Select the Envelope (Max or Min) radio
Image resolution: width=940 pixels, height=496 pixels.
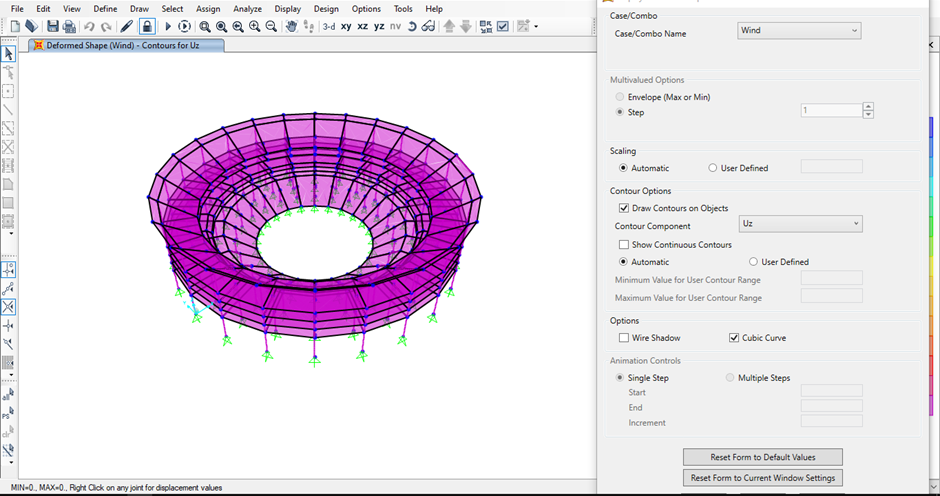[620, 97]
